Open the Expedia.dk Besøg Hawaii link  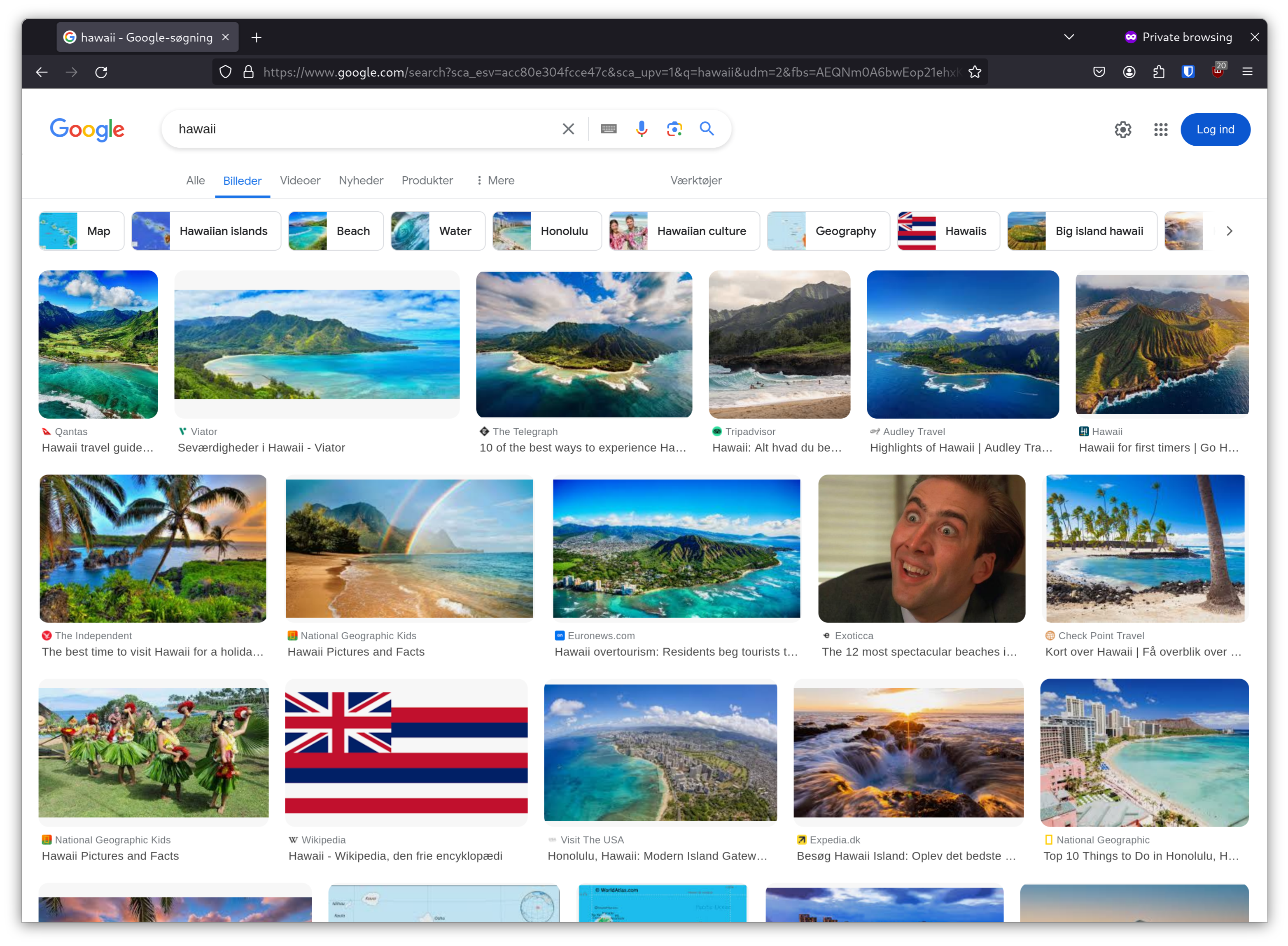[x=906, y=856]
